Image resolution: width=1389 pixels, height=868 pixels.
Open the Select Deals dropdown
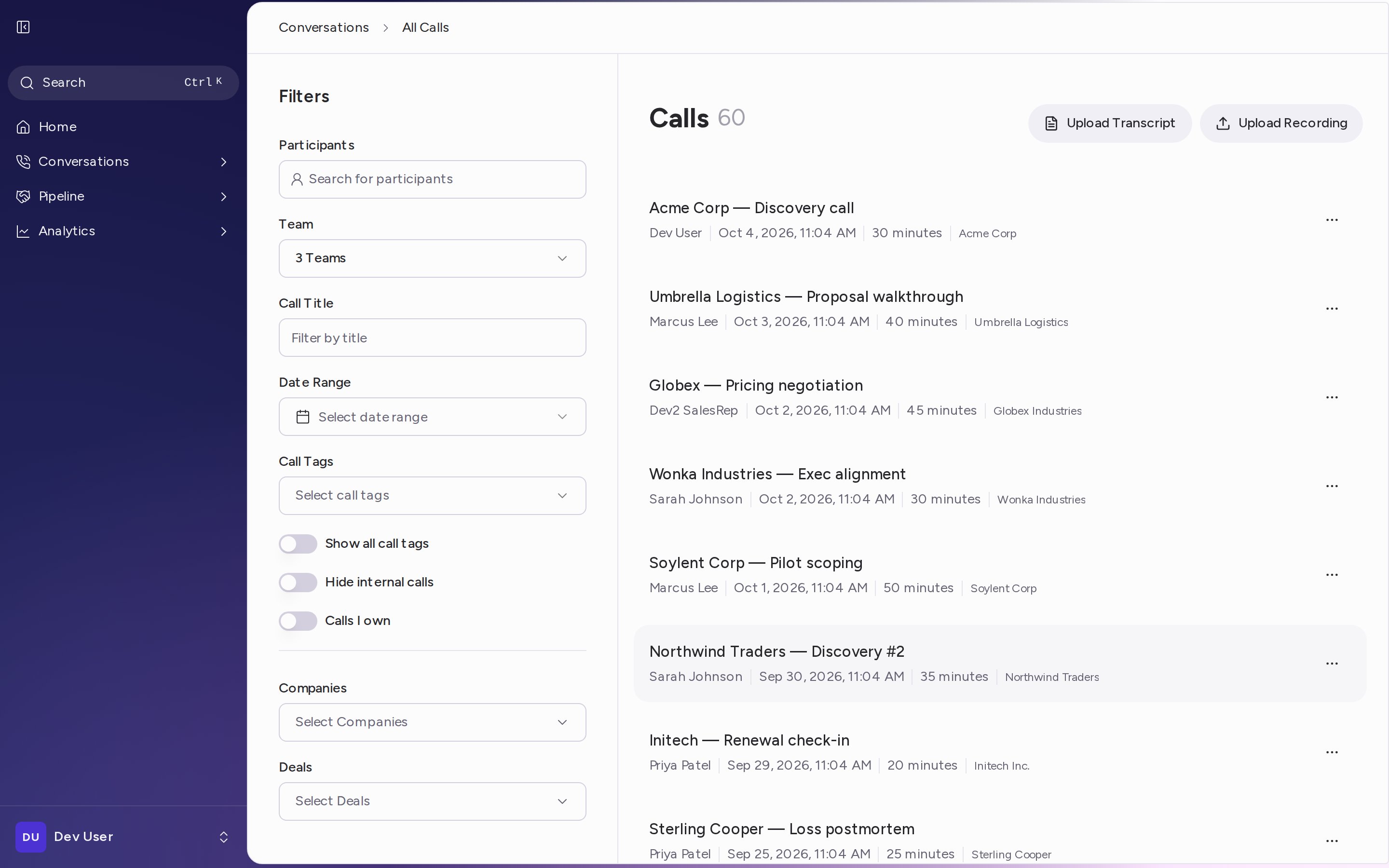pyautogui.click(x=432, y=801)
